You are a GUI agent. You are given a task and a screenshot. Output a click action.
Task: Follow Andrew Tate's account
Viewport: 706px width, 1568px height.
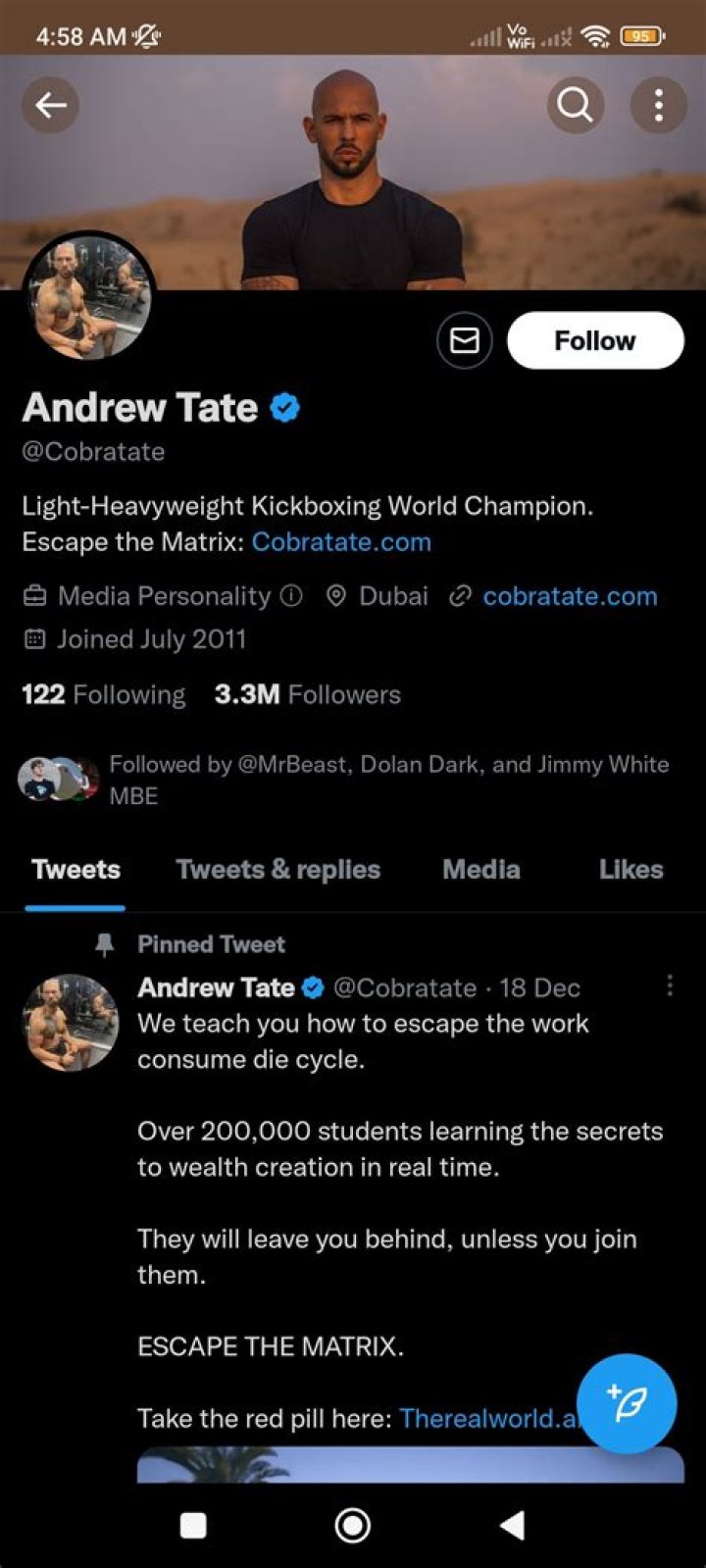tap(595, 340)
